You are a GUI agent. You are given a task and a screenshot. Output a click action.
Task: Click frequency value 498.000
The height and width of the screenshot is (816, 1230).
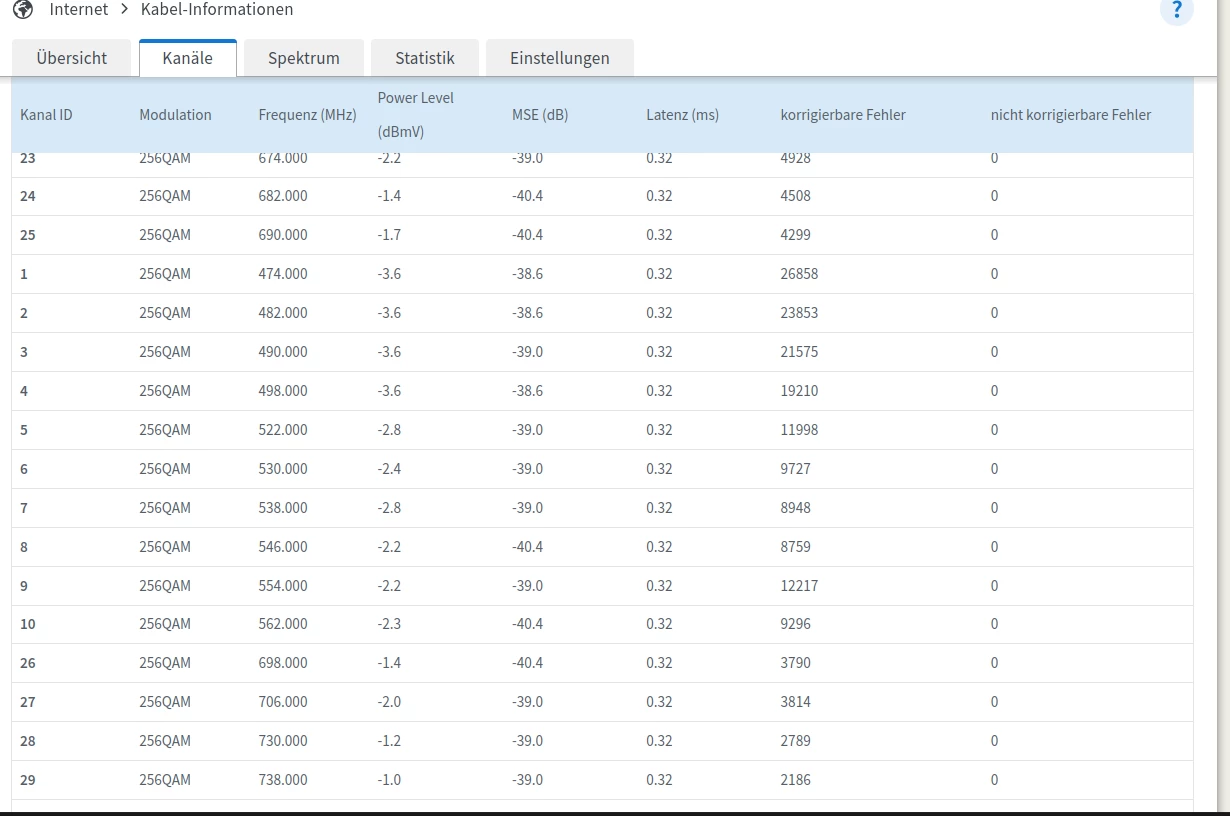click(283, 391)
